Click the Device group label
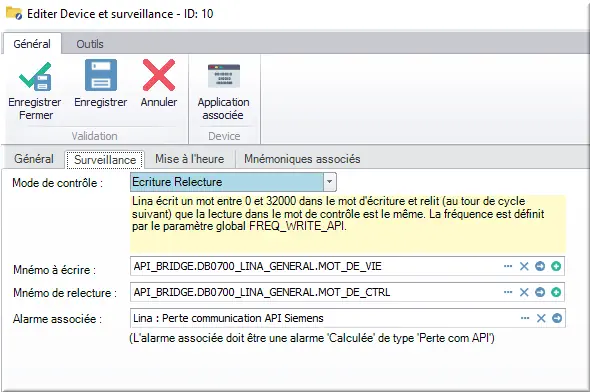 pyautogui.click(x=224, y=136)
